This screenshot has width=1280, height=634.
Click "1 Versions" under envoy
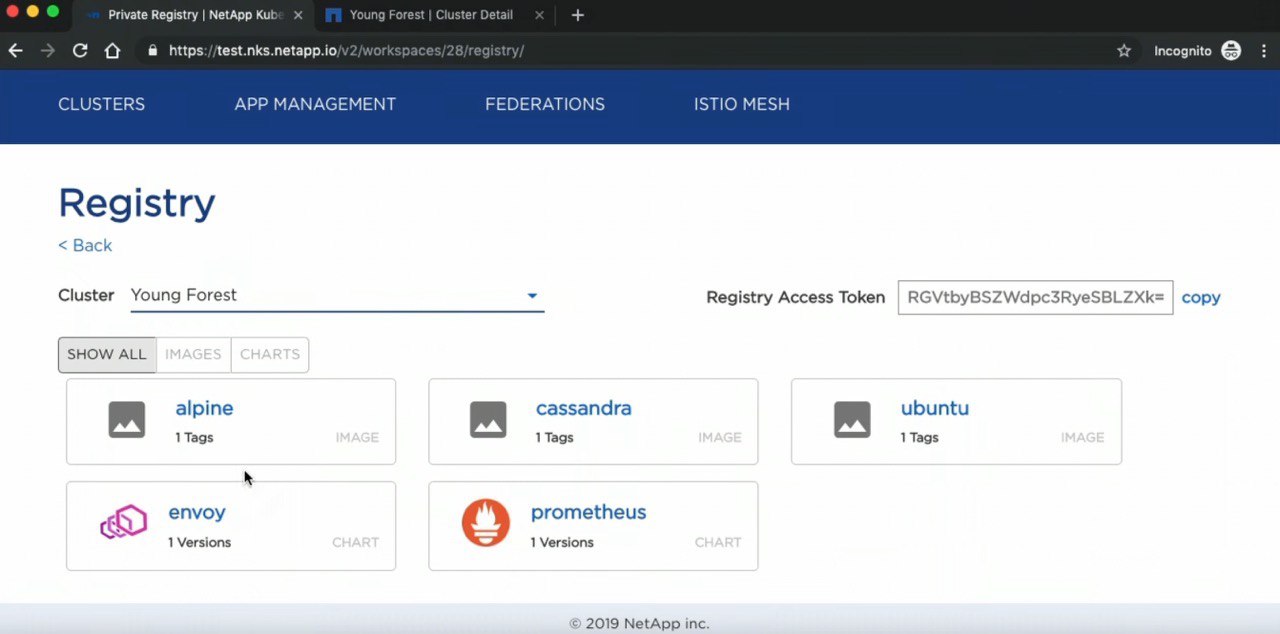(199, 542)
